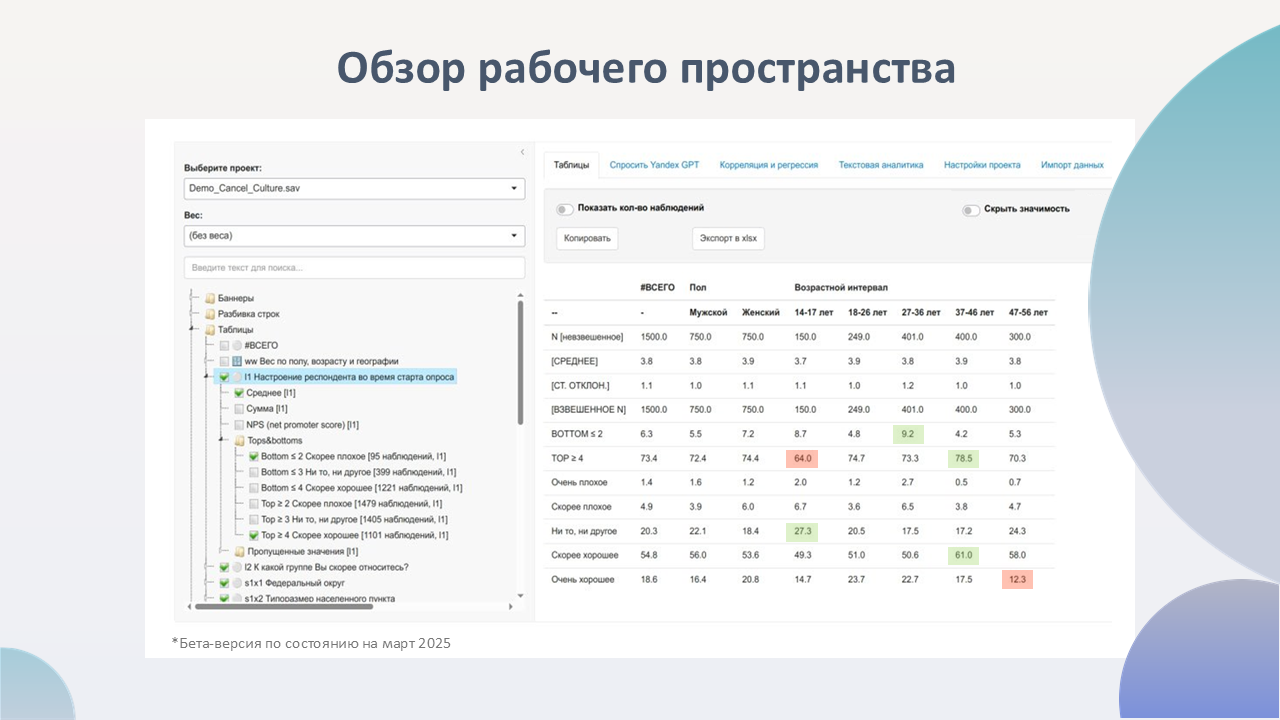
Task: Click the Баннеры folder icon
Action: tap(210, 298)
